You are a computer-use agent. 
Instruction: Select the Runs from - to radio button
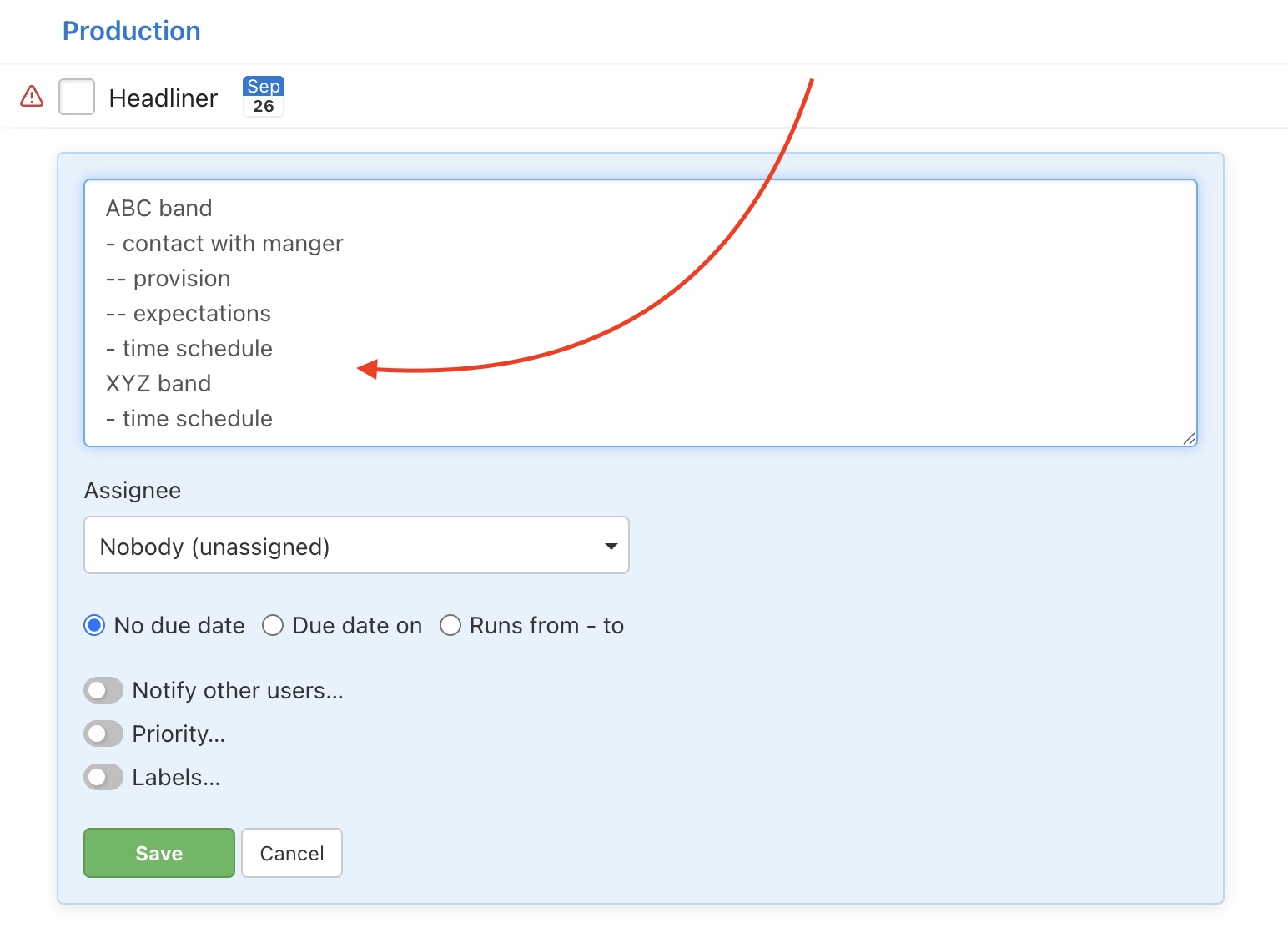pos(450,625)
